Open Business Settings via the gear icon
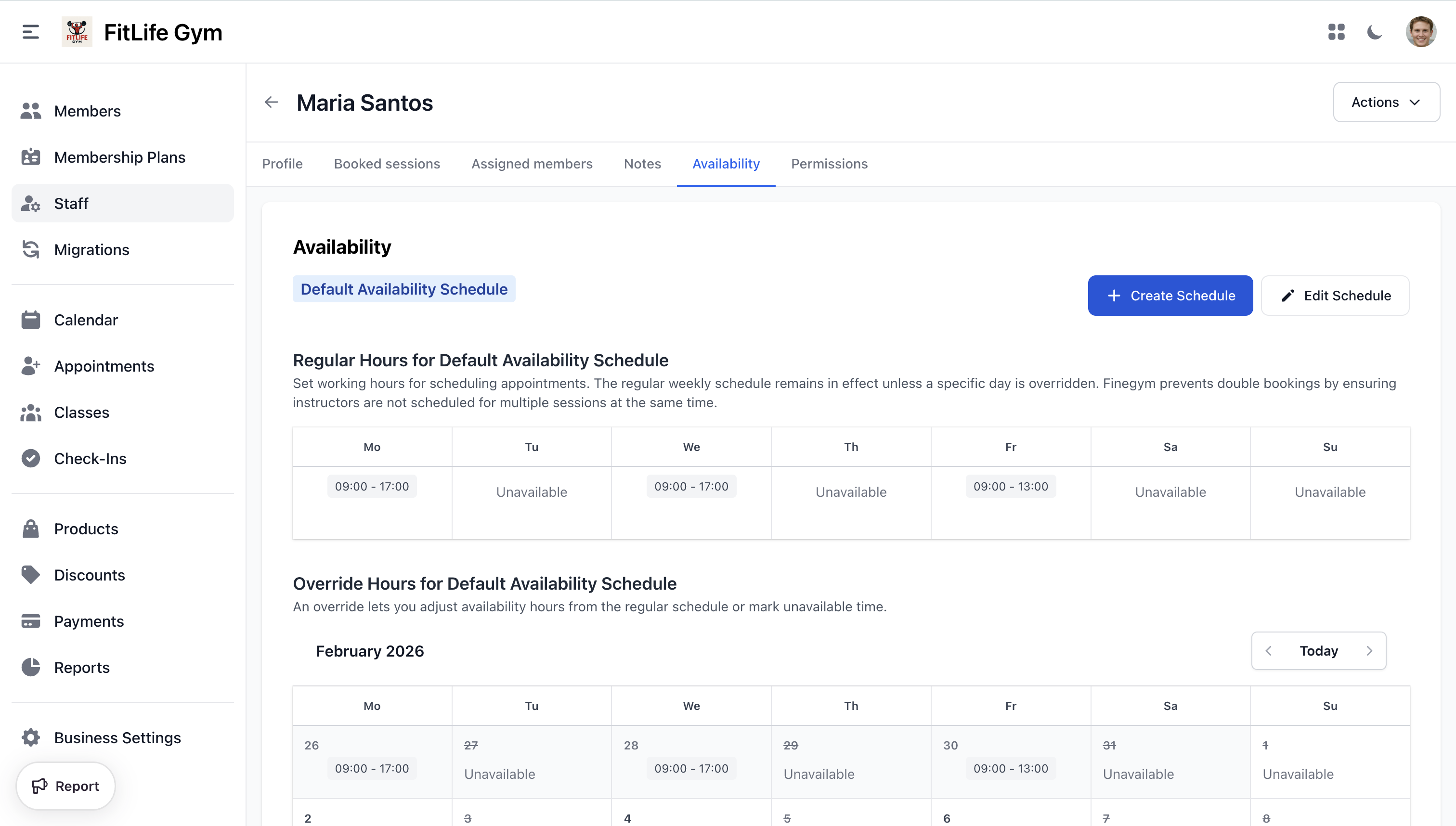Screen dimensions: 1456x826 [31, 737]
